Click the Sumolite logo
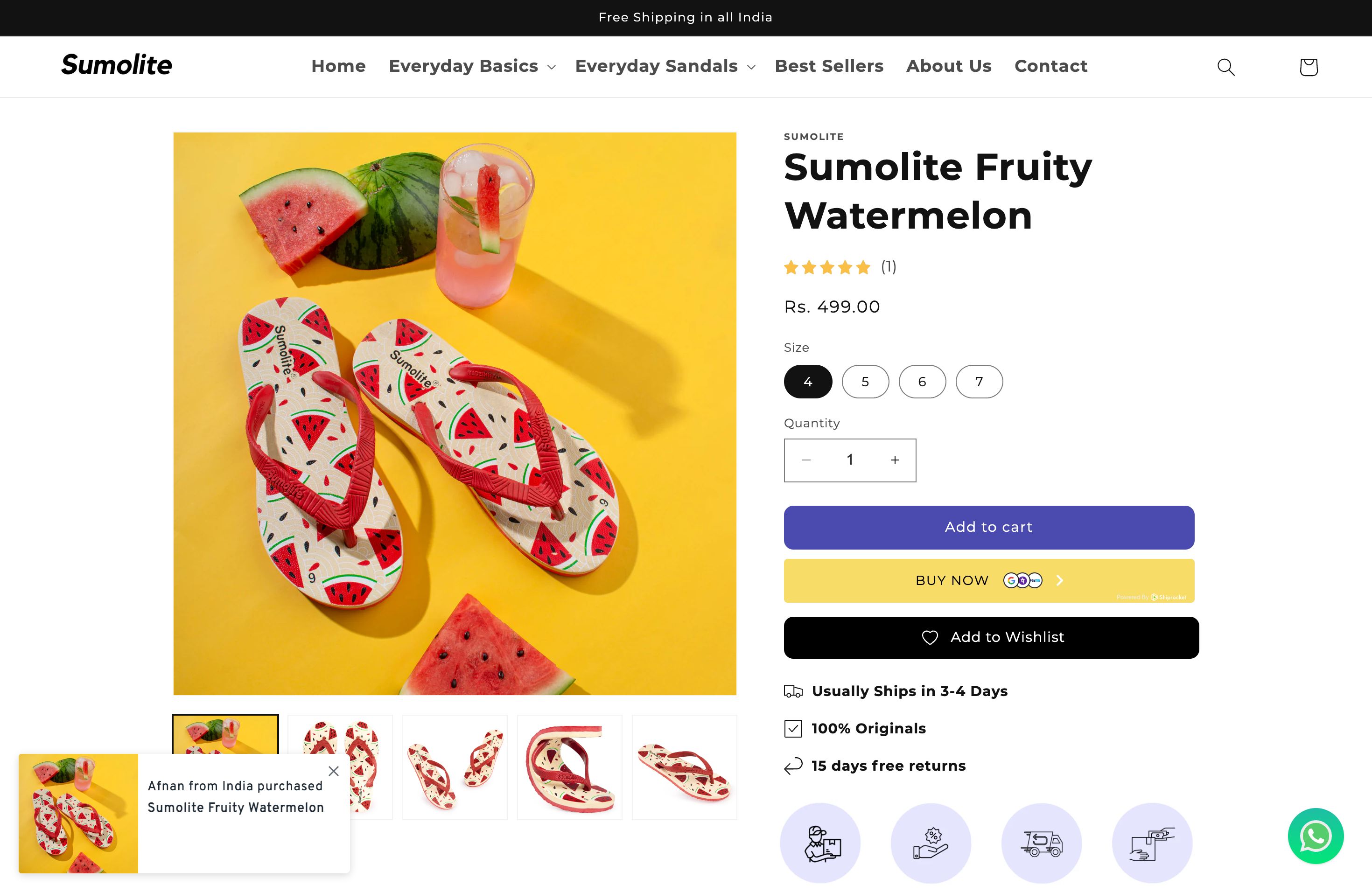The image size is (1372, 892). pos(117,65)
